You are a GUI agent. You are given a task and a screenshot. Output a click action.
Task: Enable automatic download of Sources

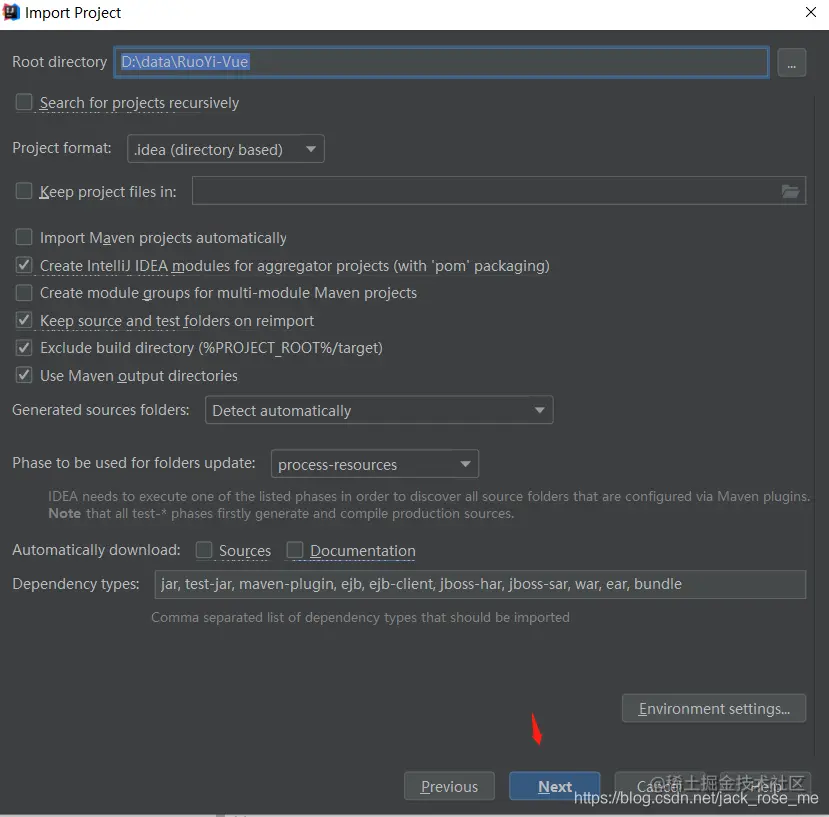click(x=204, y=550)
